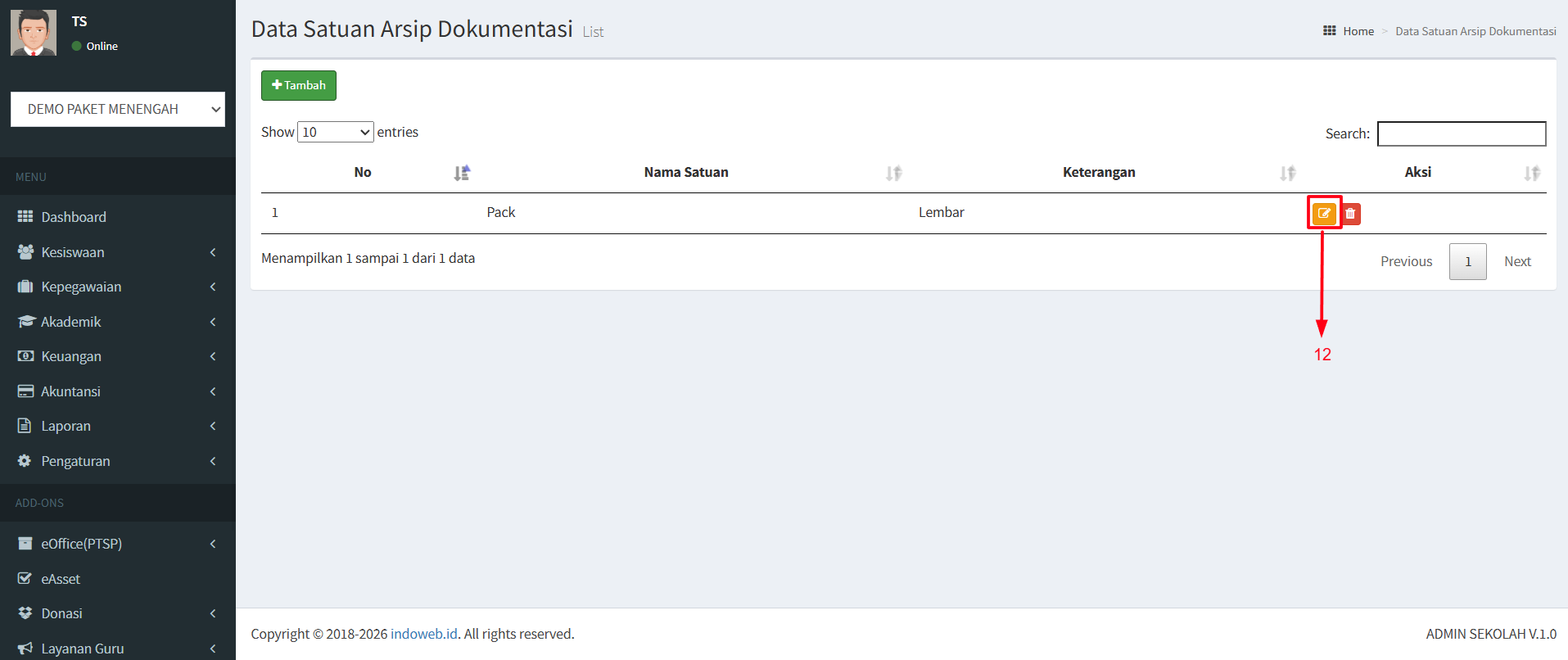Sort by Nama Satuan column icon
This screenshot has height=660, width=1568.
tap(893, 173)
